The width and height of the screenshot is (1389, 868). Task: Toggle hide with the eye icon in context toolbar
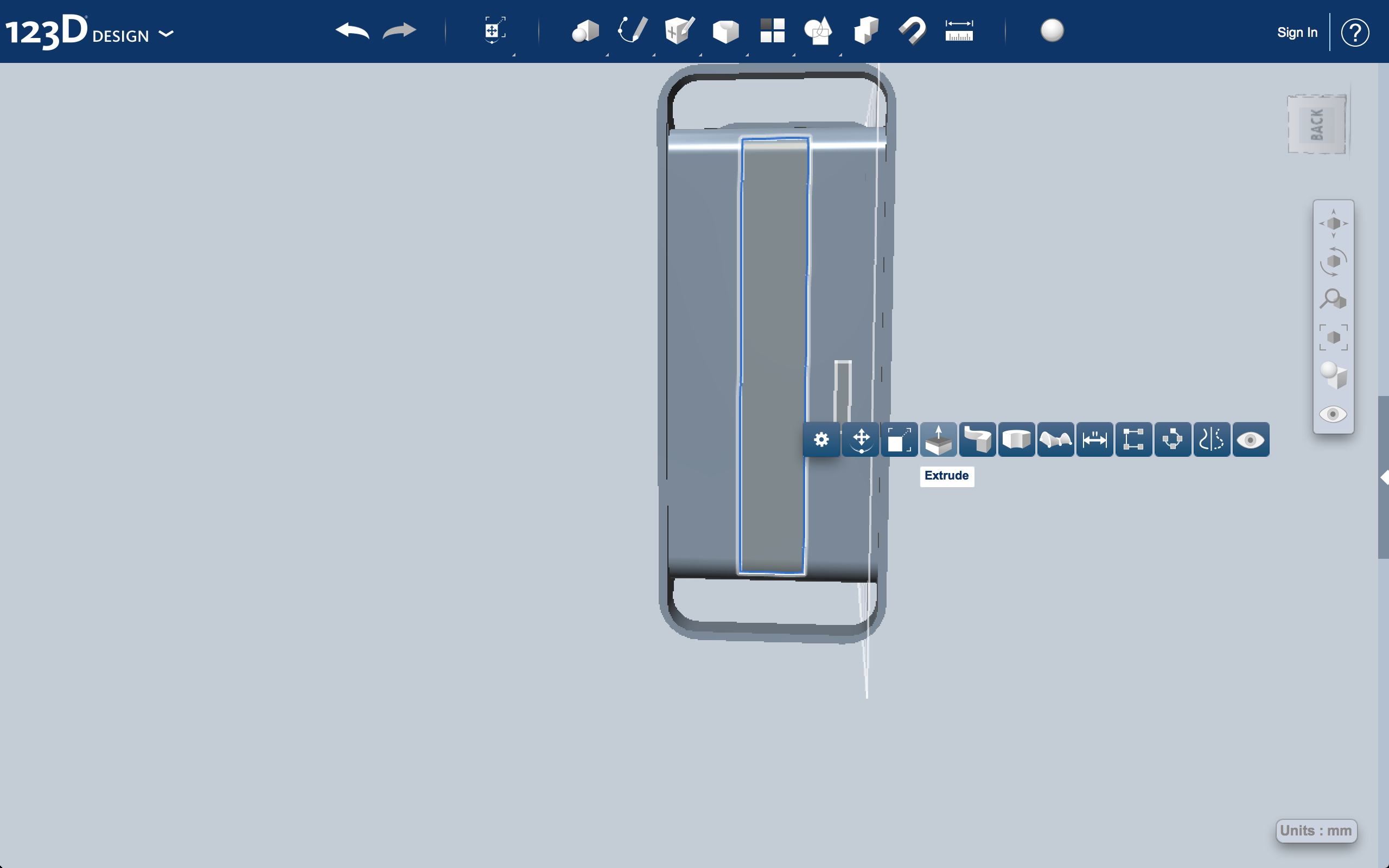coord(1251,439)
